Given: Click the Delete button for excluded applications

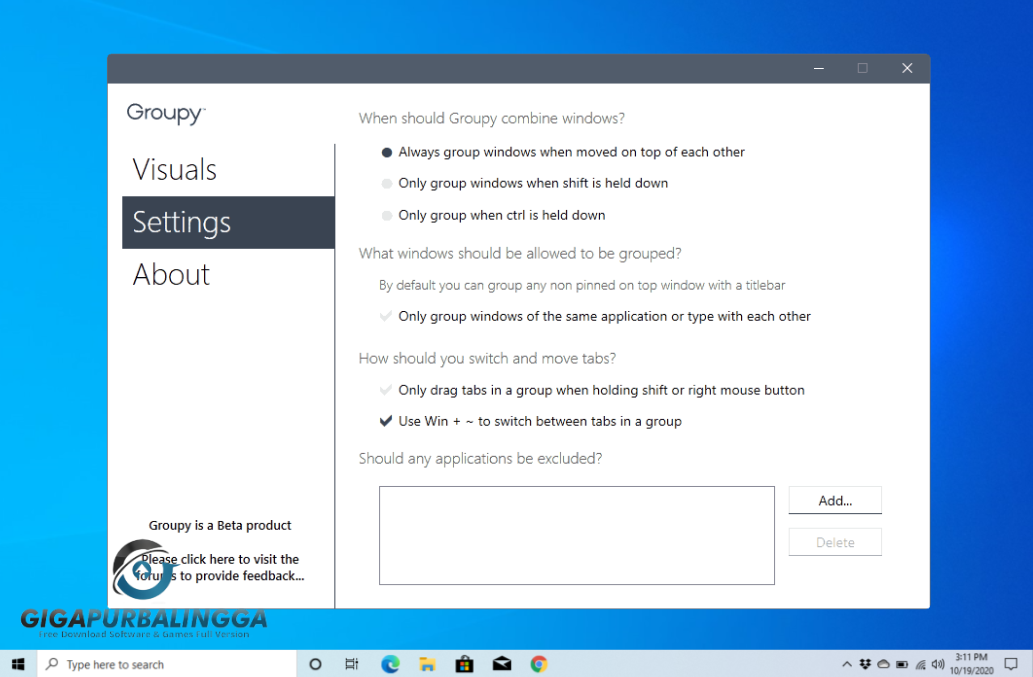Looking at the screenshot, I should [835, 541].
